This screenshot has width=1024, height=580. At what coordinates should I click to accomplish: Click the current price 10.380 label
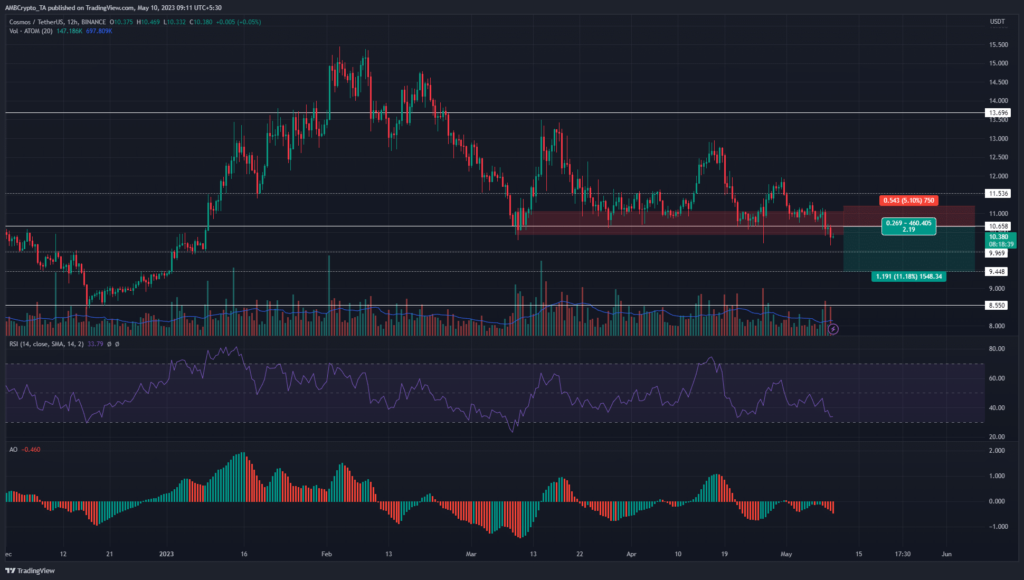[x=996, y=236]
